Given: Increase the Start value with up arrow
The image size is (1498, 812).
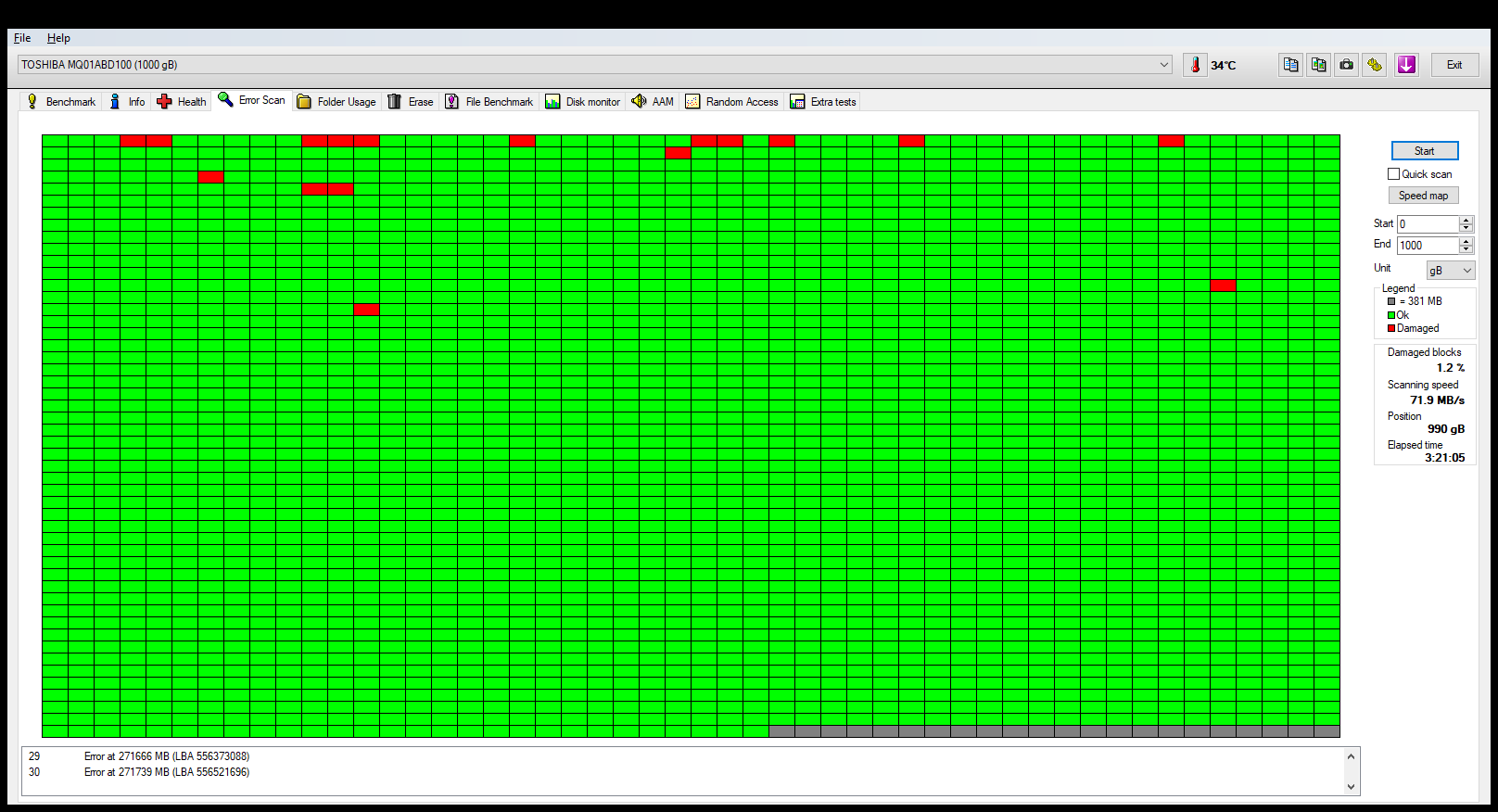Looking at the screenshot, I should (x=1466, y=221).
